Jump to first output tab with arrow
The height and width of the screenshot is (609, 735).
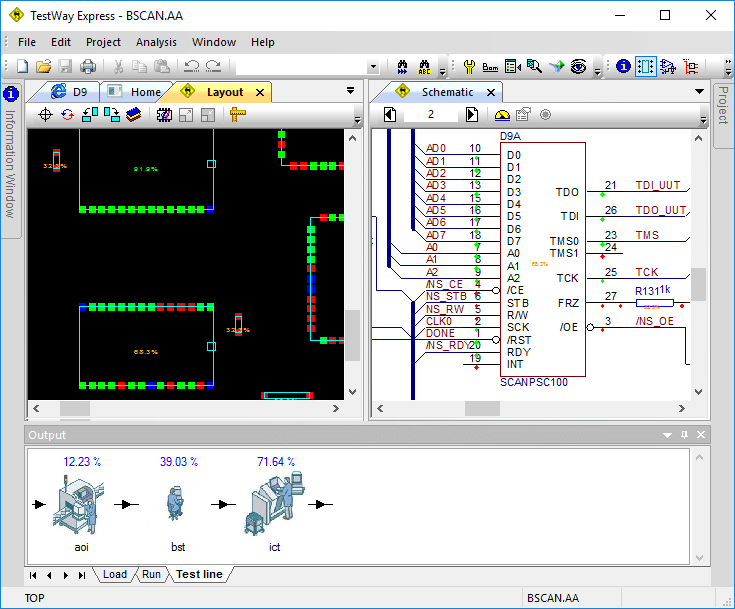click(x=33, y=575)
